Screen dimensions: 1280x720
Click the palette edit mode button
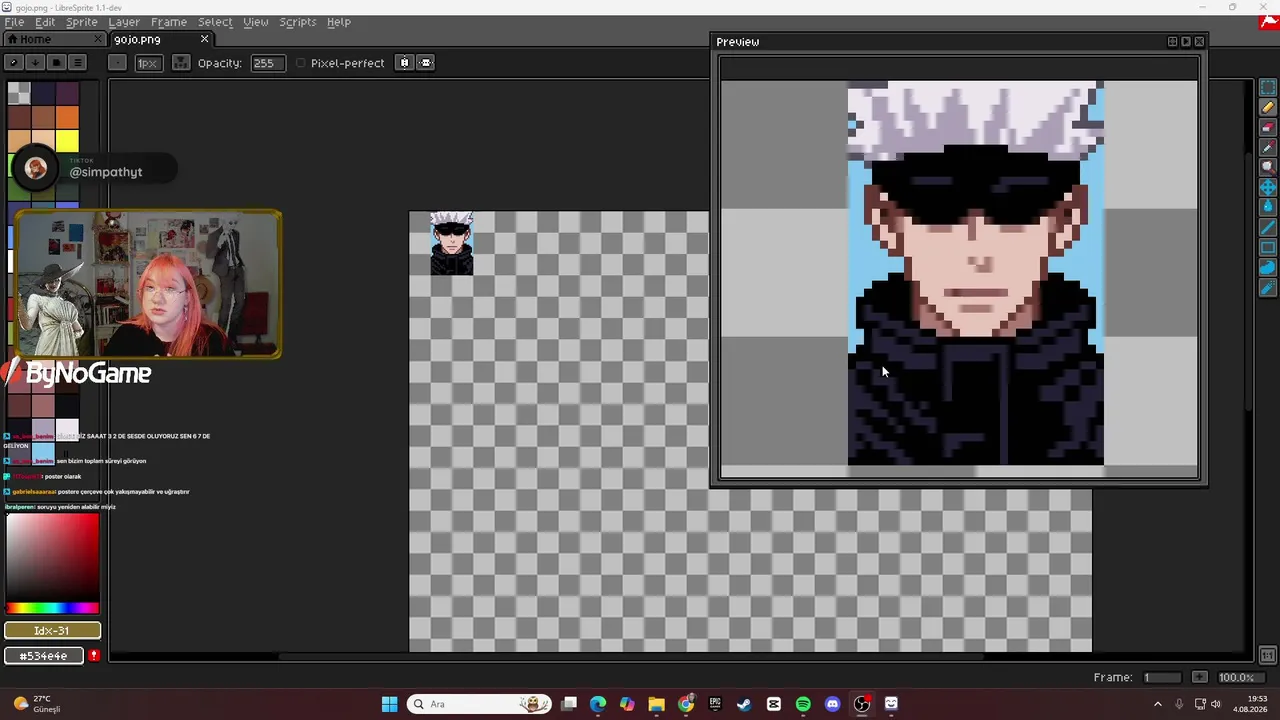click(x=13, y=63)
